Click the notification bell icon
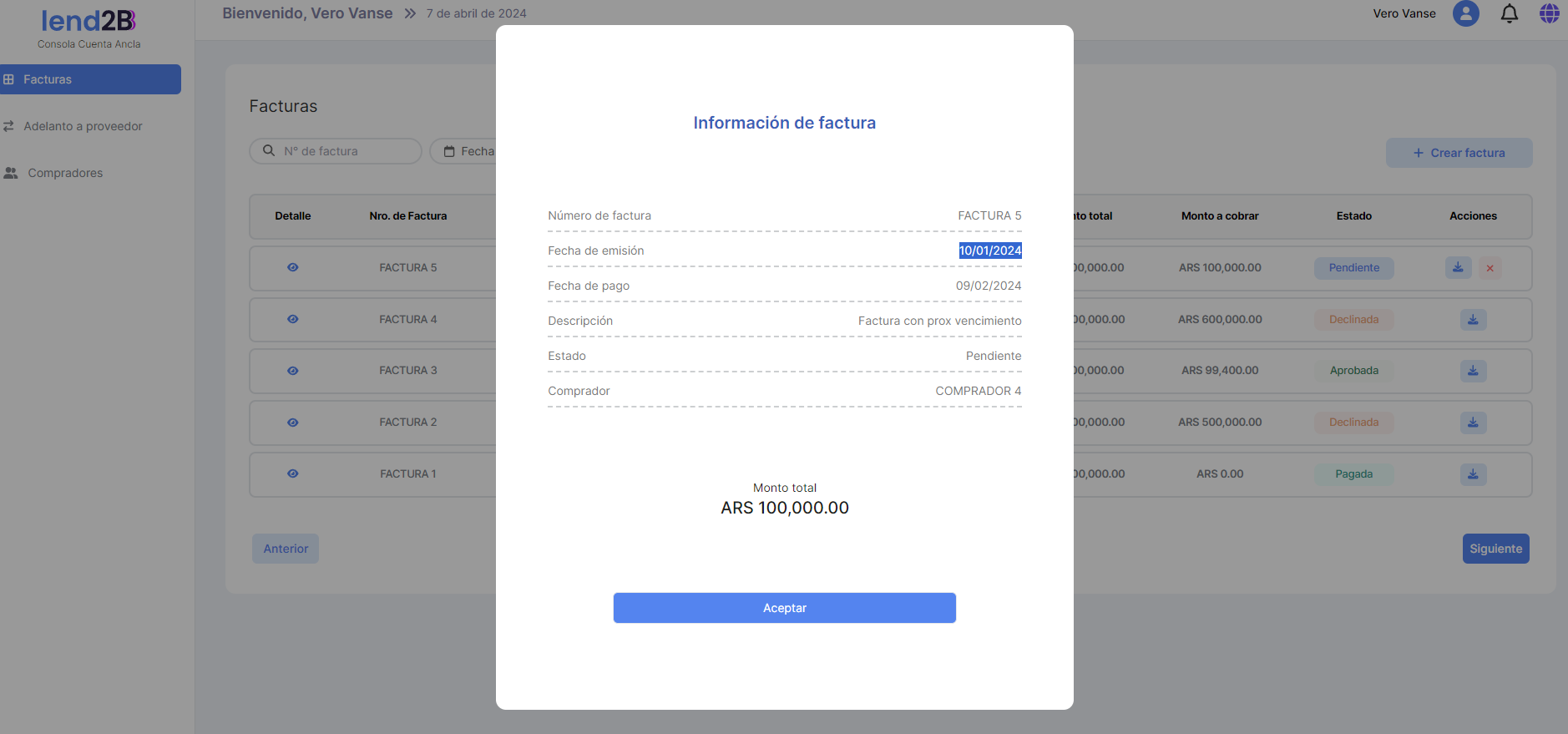The height and width of the screenshot is (734, 1568). point(1509,14)
